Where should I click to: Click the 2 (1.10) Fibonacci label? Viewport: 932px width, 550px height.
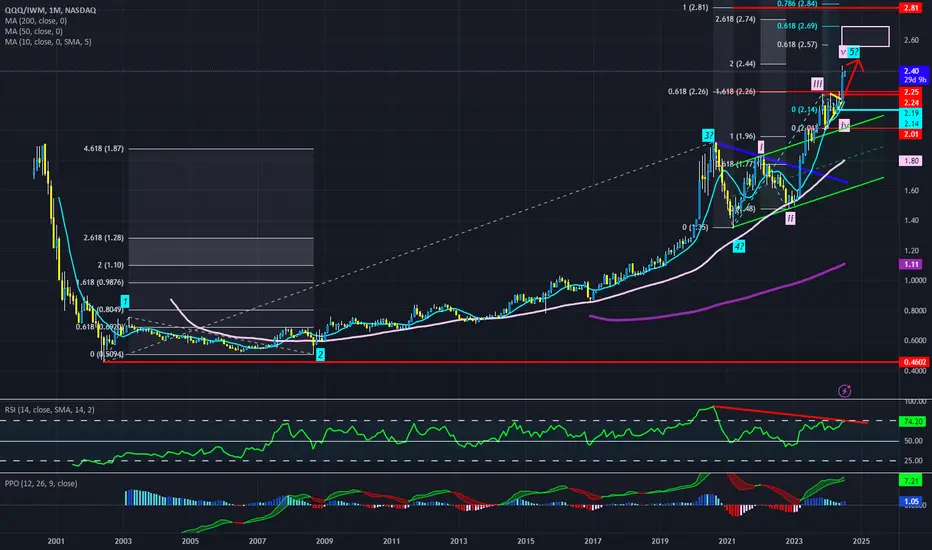[111, 265]
